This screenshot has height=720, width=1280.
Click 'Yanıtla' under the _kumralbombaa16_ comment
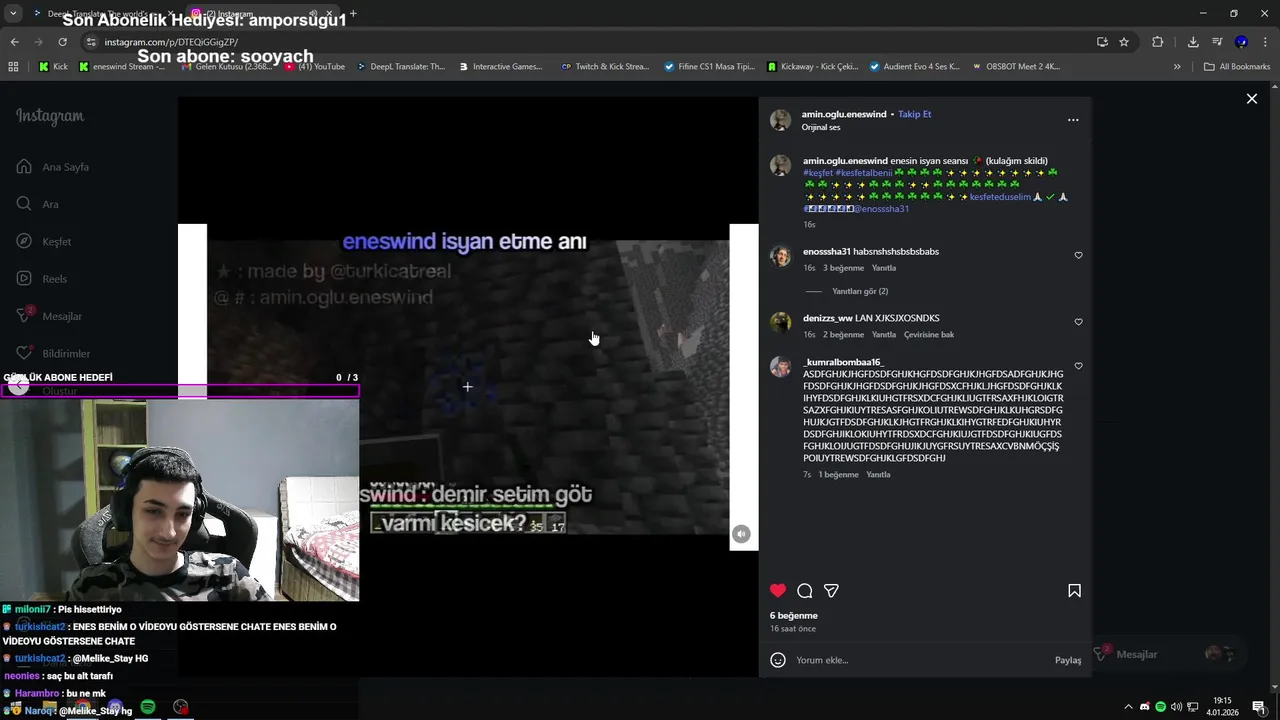[x=878, y=475]
